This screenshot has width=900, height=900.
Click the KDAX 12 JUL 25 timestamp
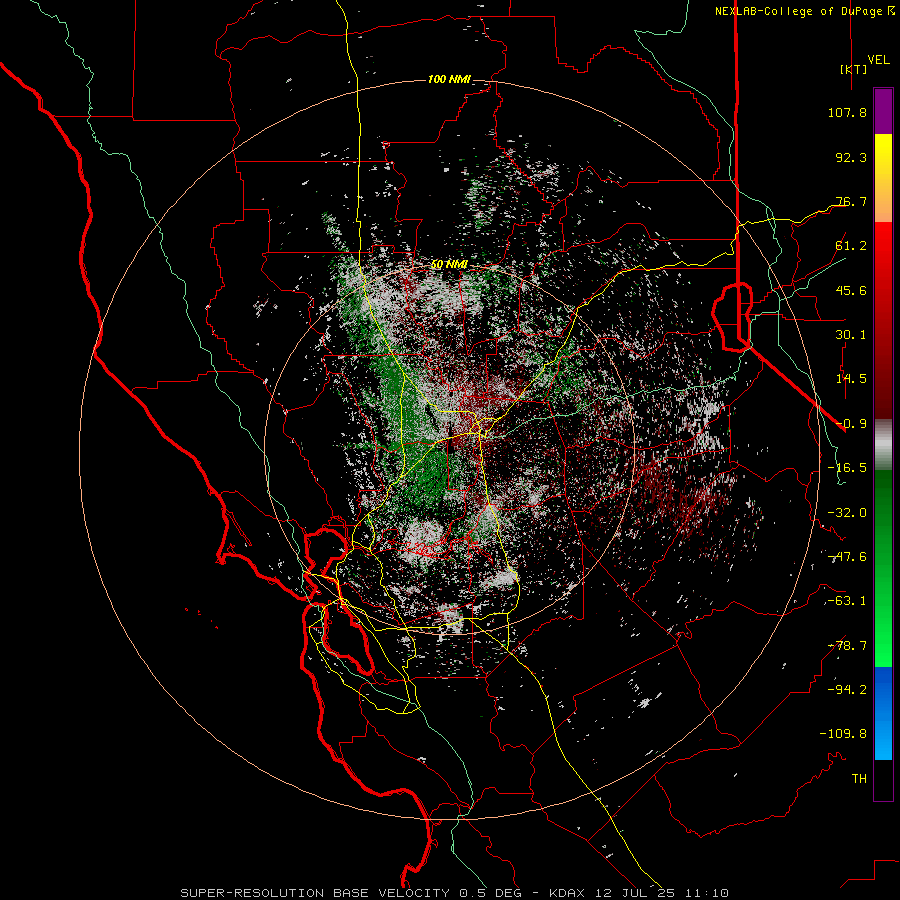[x=638, y=893]
